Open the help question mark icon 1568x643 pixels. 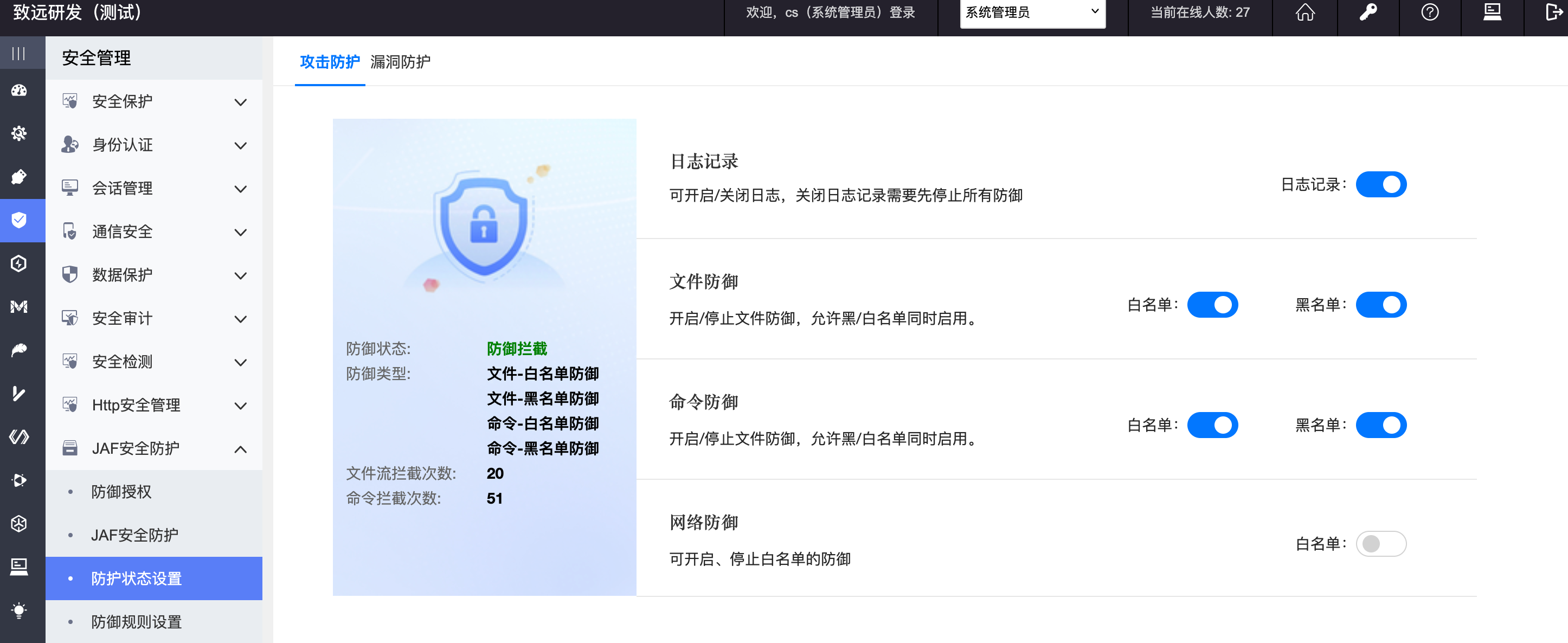(x=1430, y=12)
